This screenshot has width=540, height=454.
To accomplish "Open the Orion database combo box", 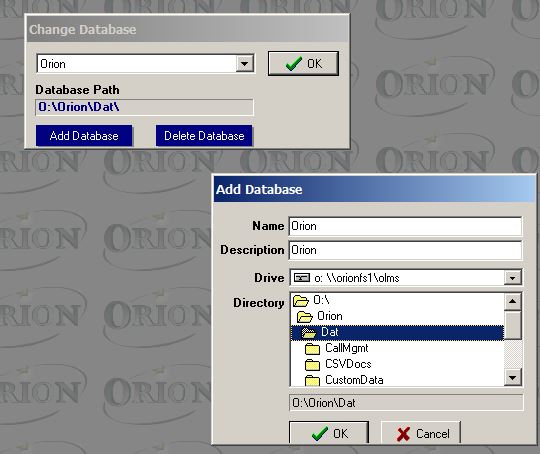I will (145, 64).
